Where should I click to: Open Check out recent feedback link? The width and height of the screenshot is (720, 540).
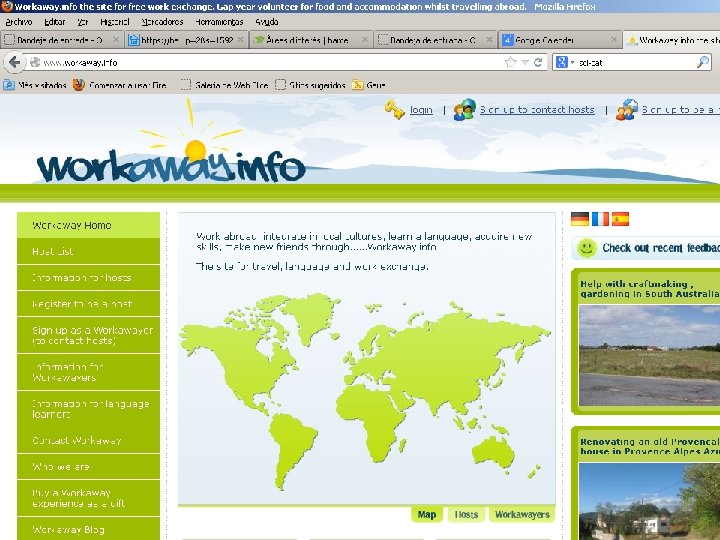click(x=661, y=248)
